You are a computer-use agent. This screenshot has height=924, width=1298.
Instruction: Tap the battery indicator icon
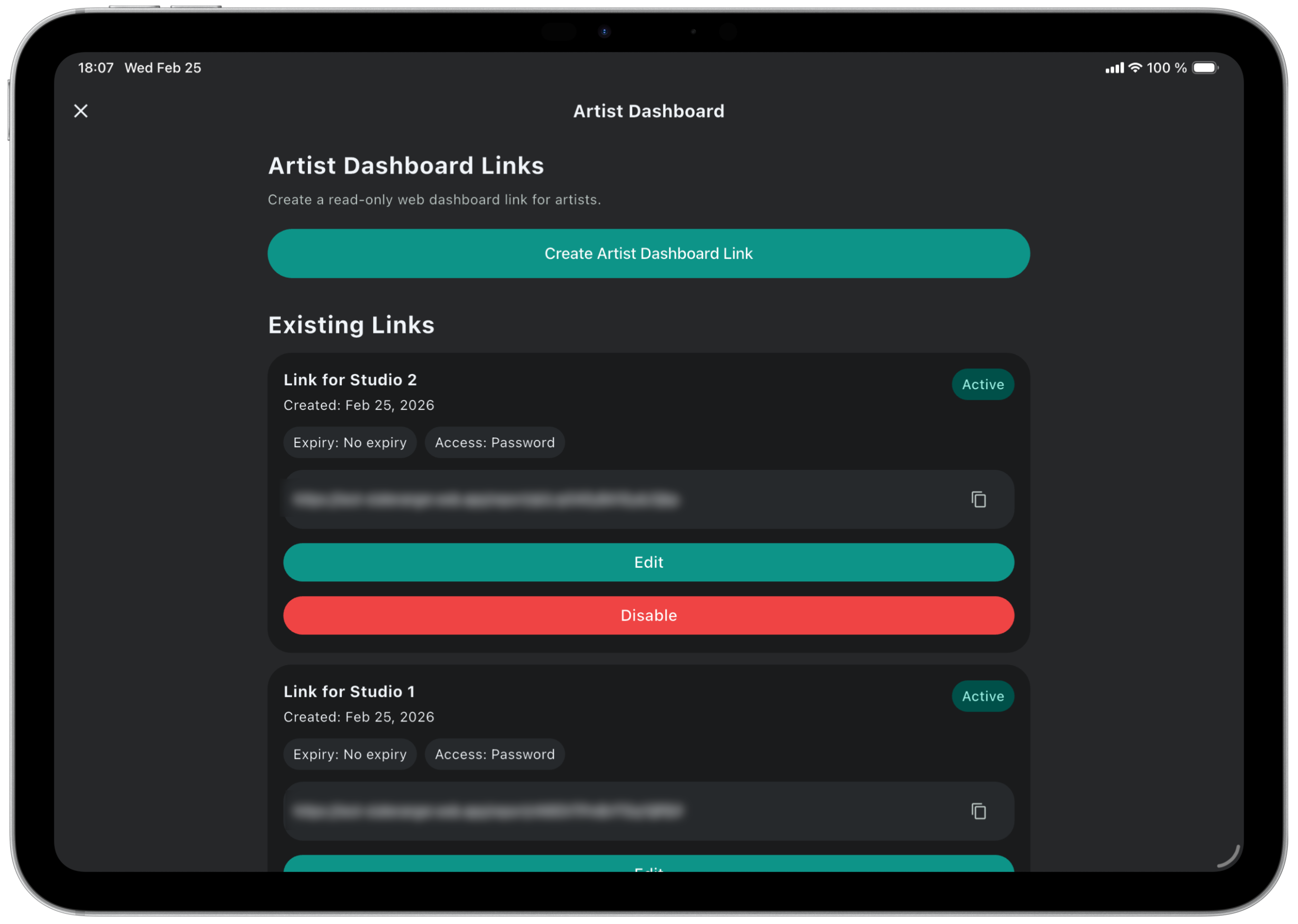click(x=1205, y=68)
